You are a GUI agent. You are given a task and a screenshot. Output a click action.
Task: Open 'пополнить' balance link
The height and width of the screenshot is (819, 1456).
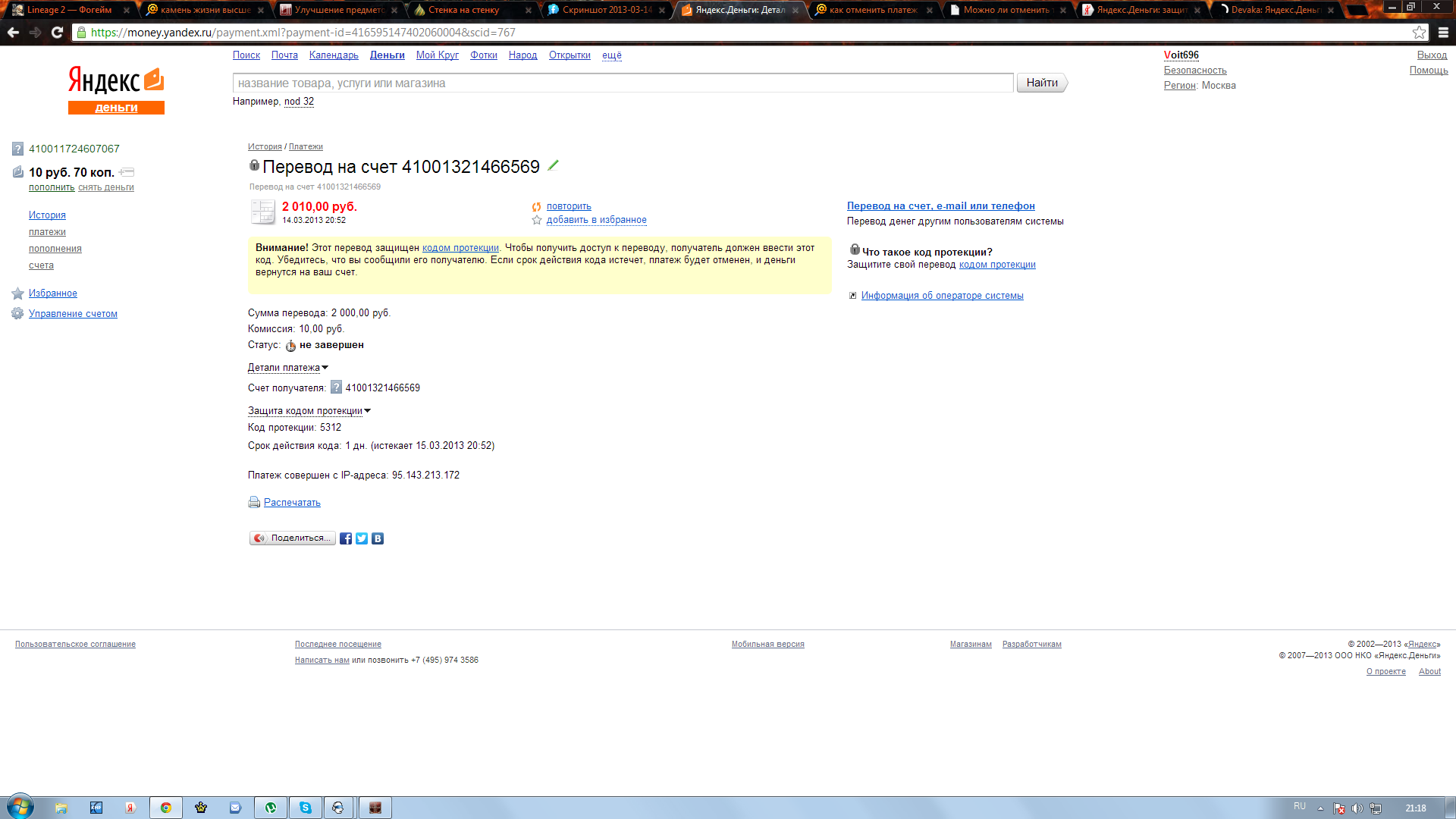52,187
